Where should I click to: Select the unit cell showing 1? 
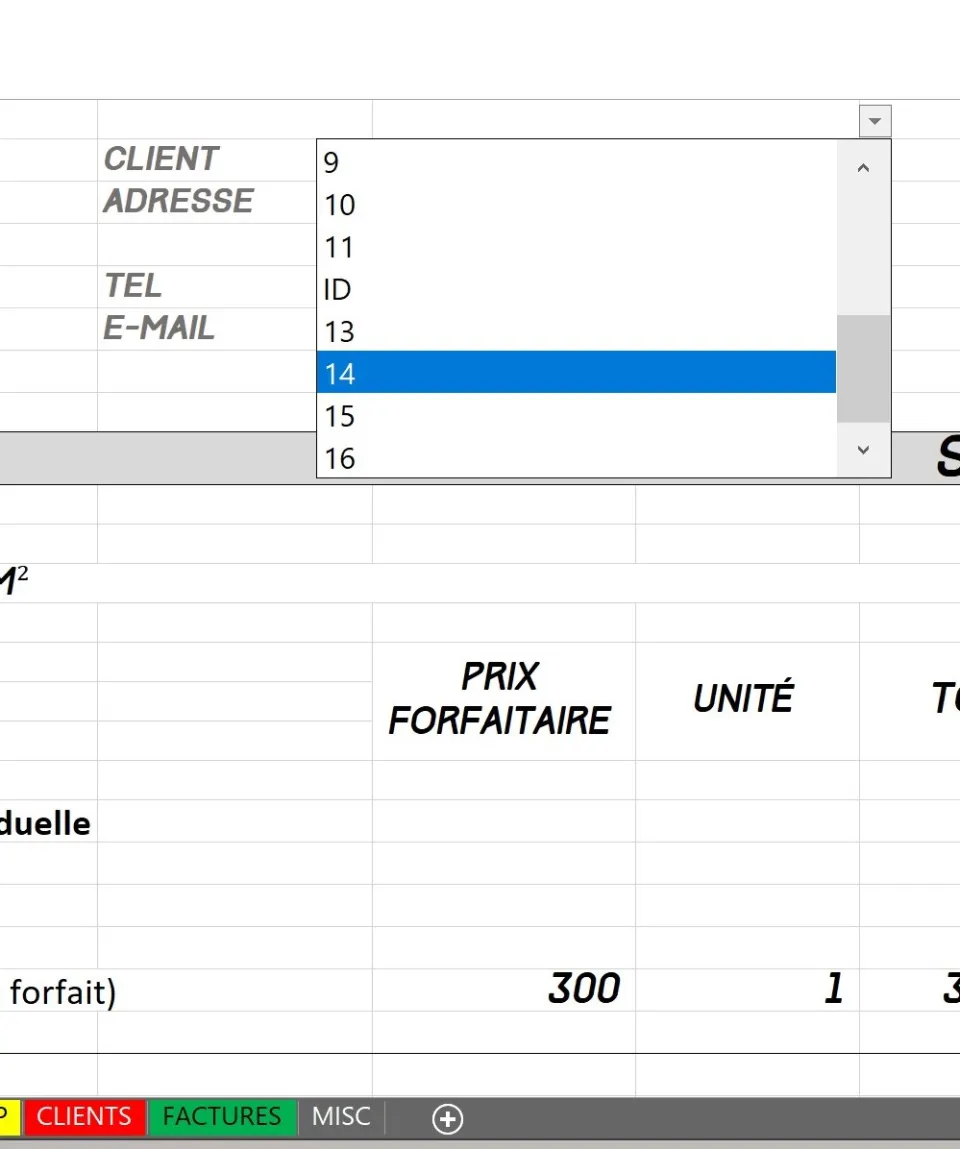point(747,989)
